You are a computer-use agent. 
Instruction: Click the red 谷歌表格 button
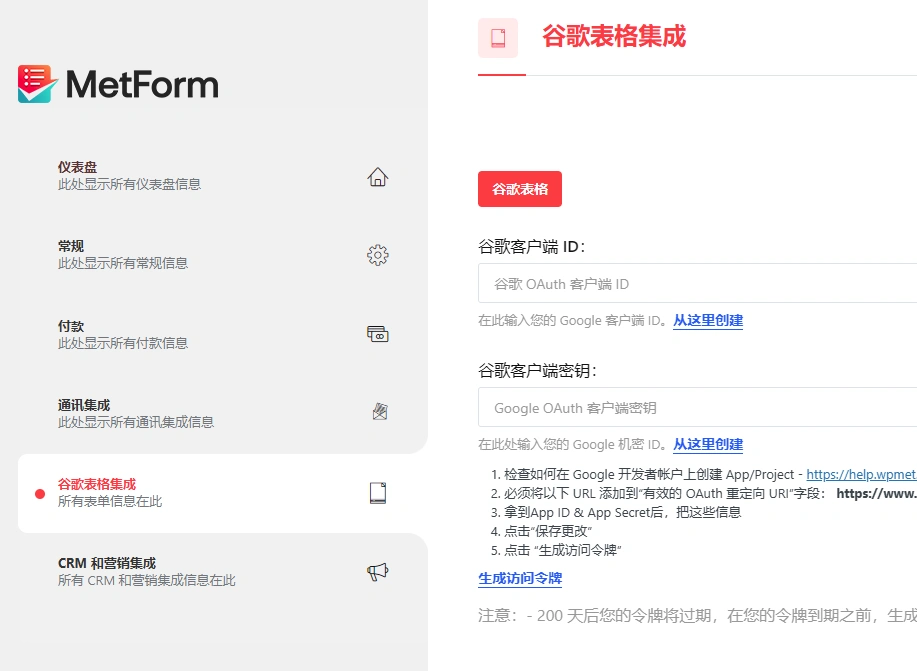[519, 188]
